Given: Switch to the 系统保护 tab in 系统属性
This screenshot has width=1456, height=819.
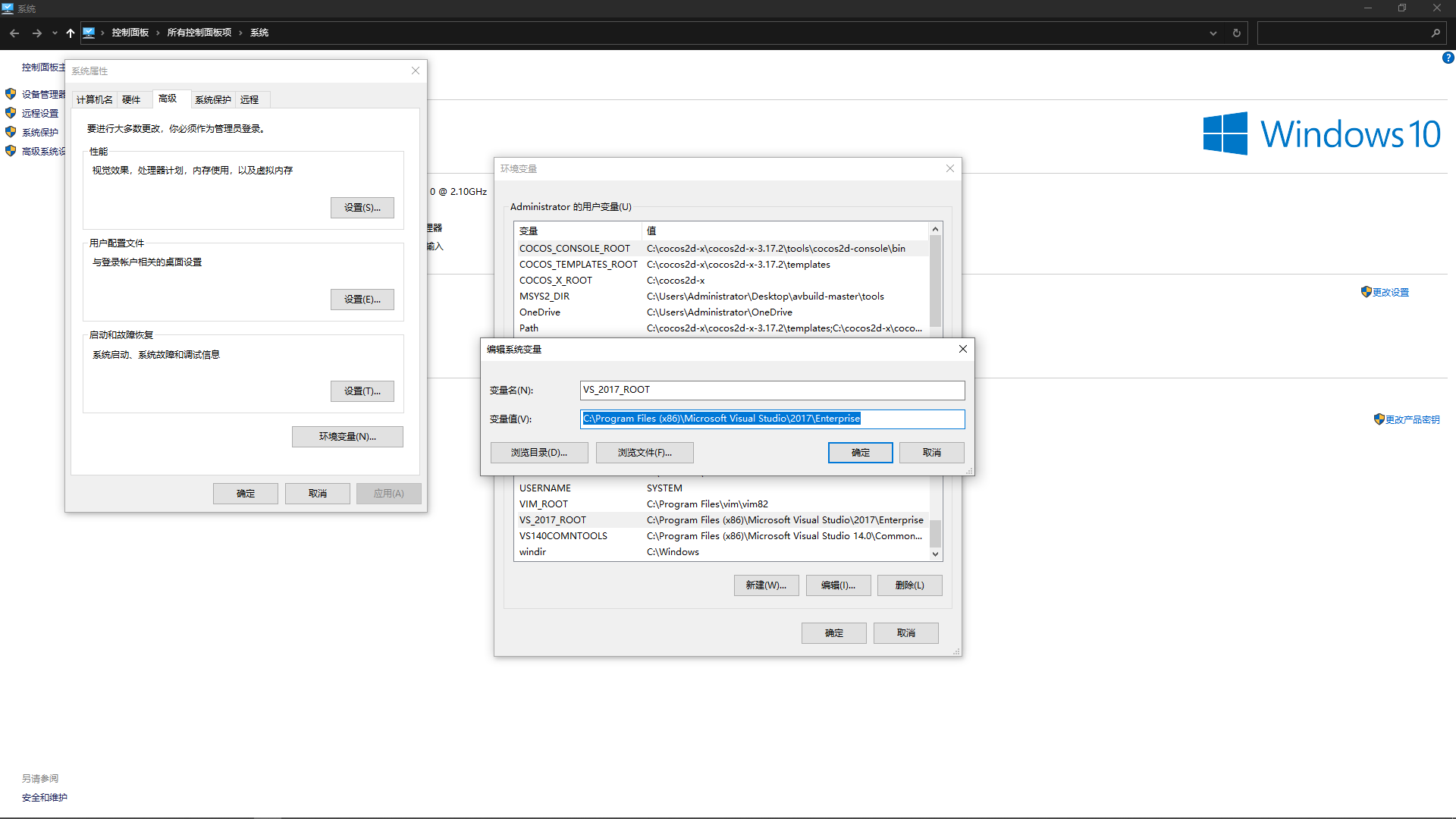Looking at the screenshot, I should pyautogui.click(x=212, y=99).
